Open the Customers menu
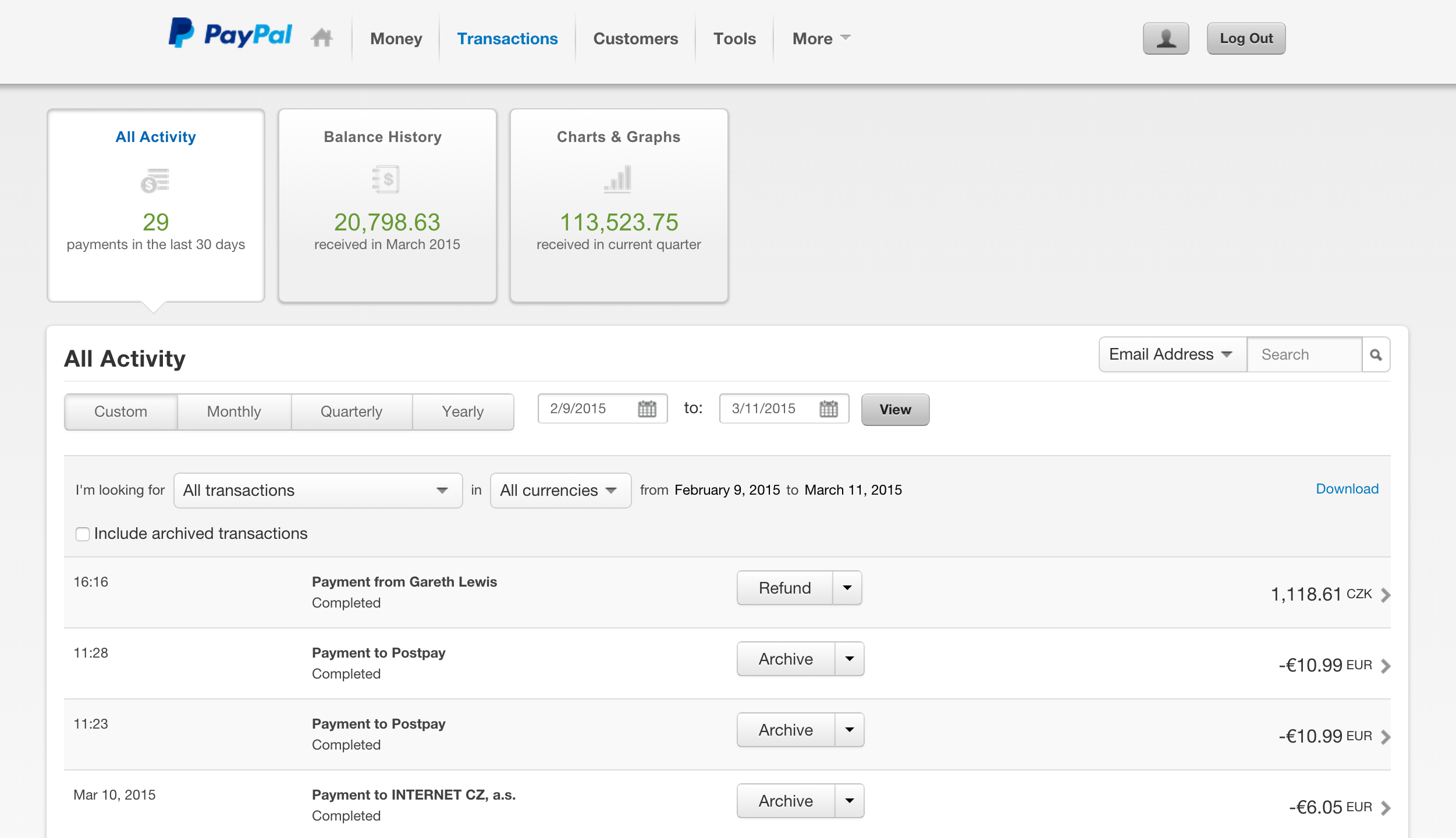 635,38
